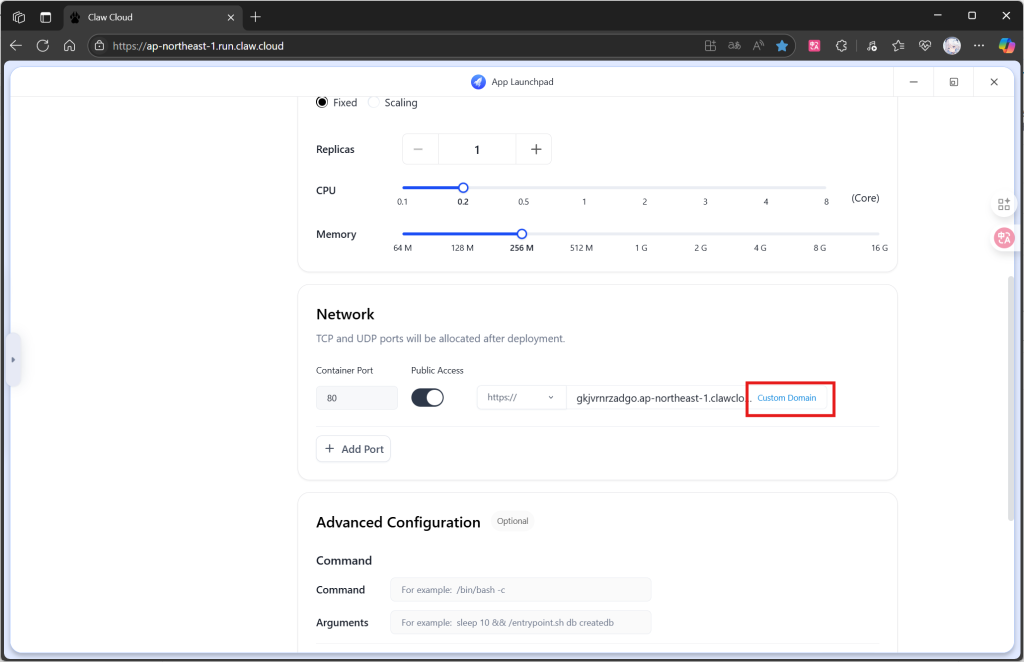Open Edge Settings and more menu

click(978, 46)
